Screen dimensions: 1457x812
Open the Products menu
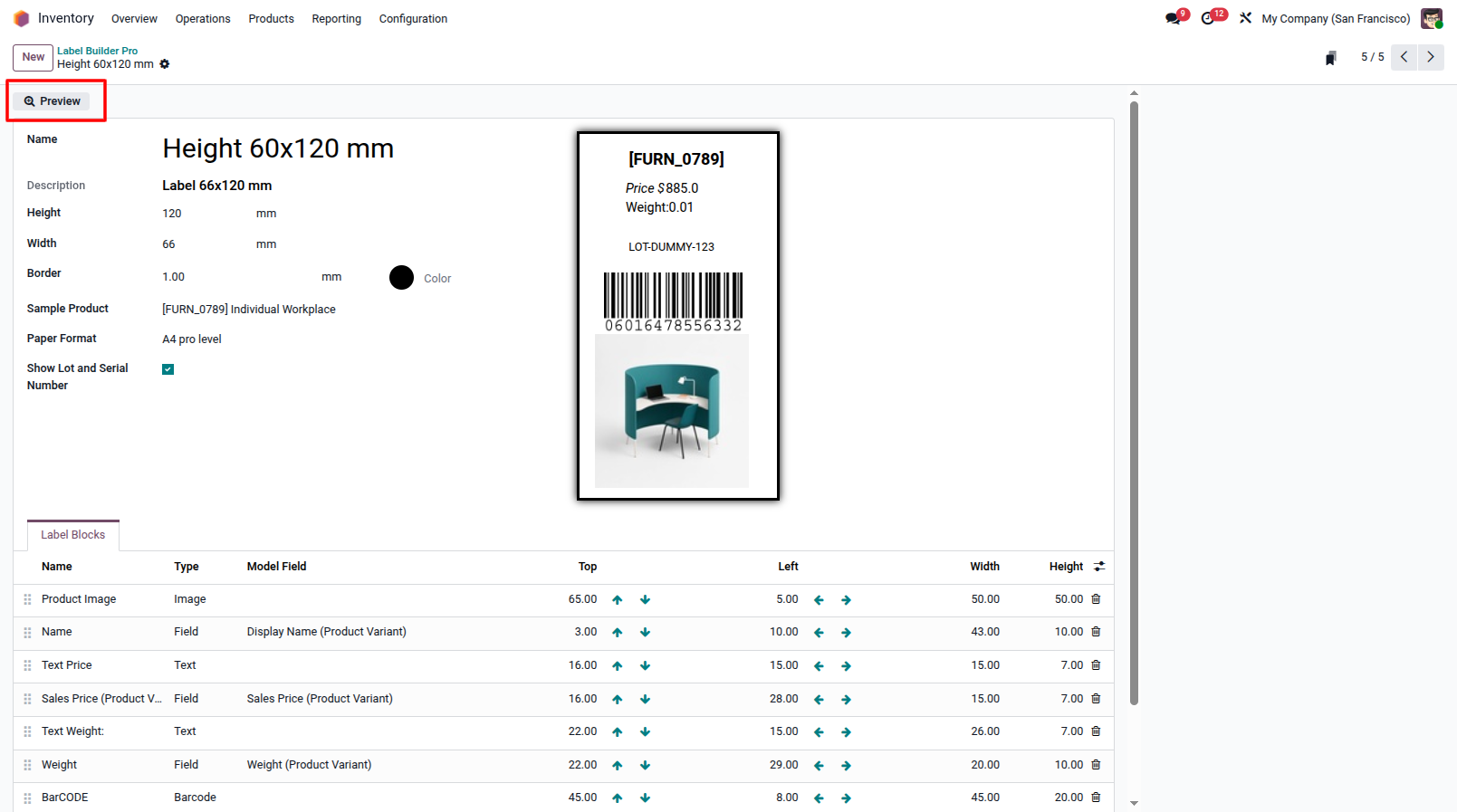pyautogui.click(x=272, y=18)
